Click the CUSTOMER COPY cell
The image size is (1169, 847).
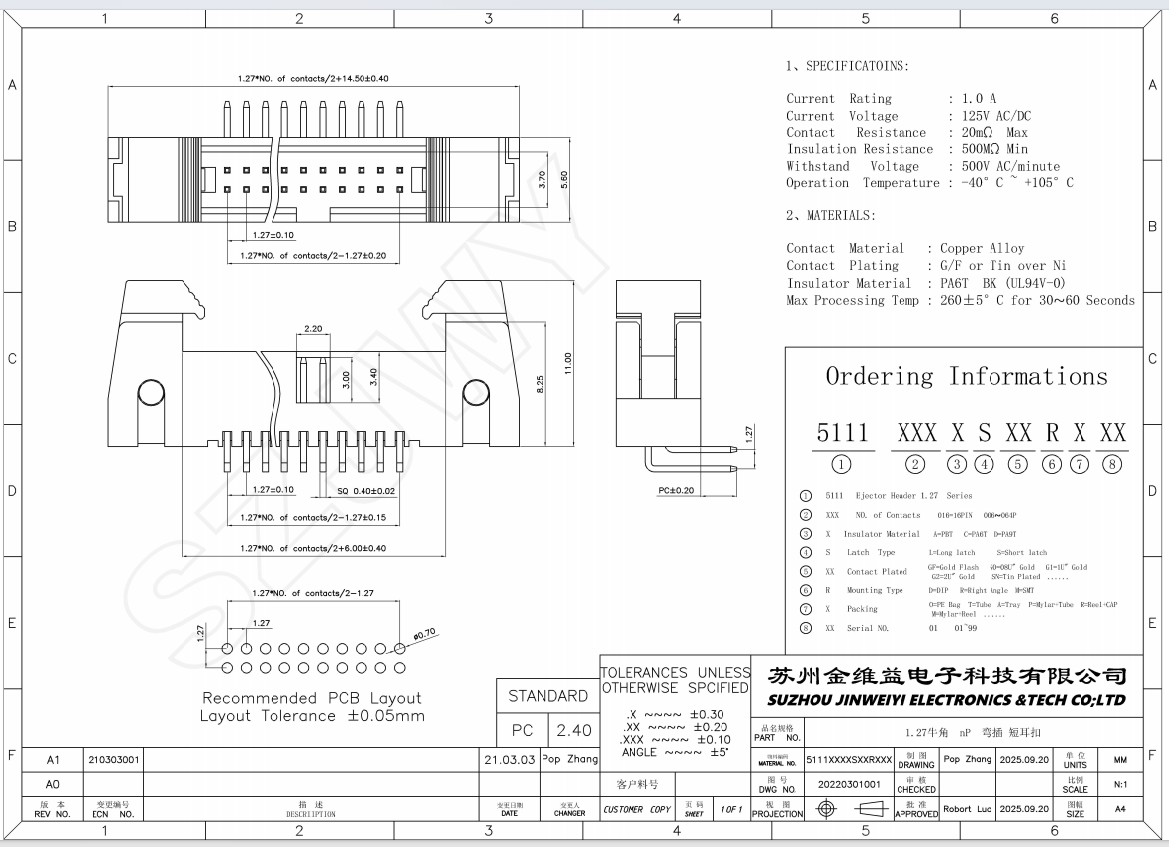[x=636, y=809]
